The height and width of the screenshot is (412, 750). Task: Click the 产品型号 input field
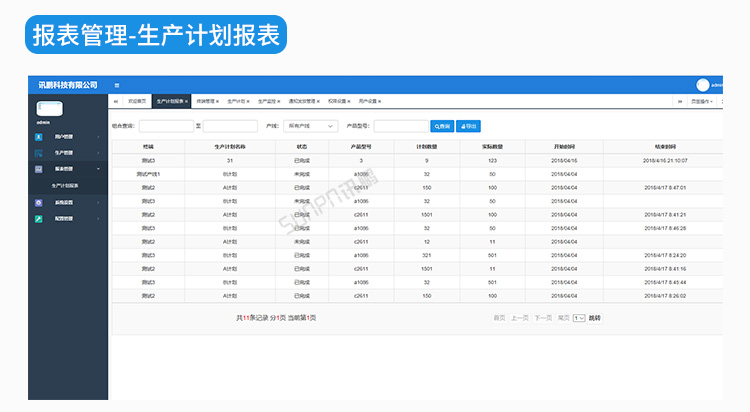(400, 126)
